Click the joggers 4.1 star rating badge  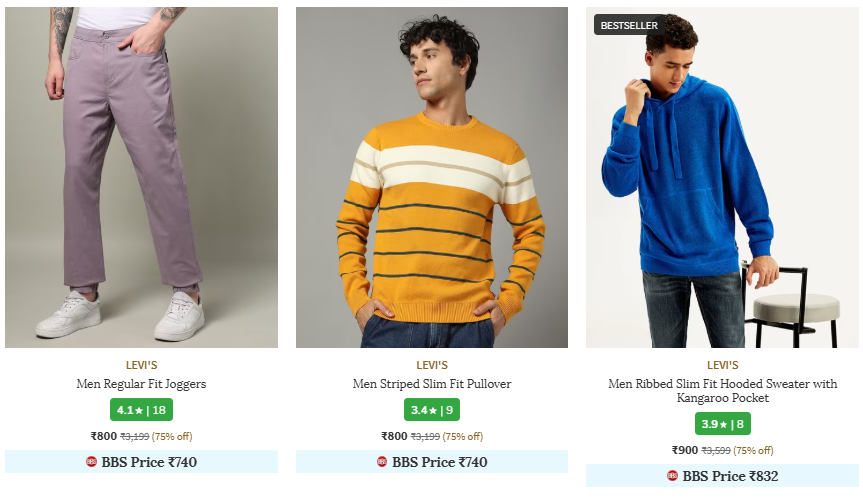coord(141,410)
